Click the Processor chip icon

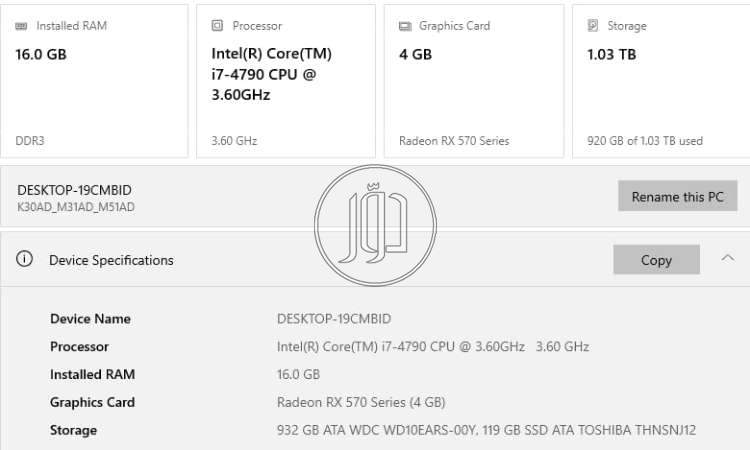point(217,26)
